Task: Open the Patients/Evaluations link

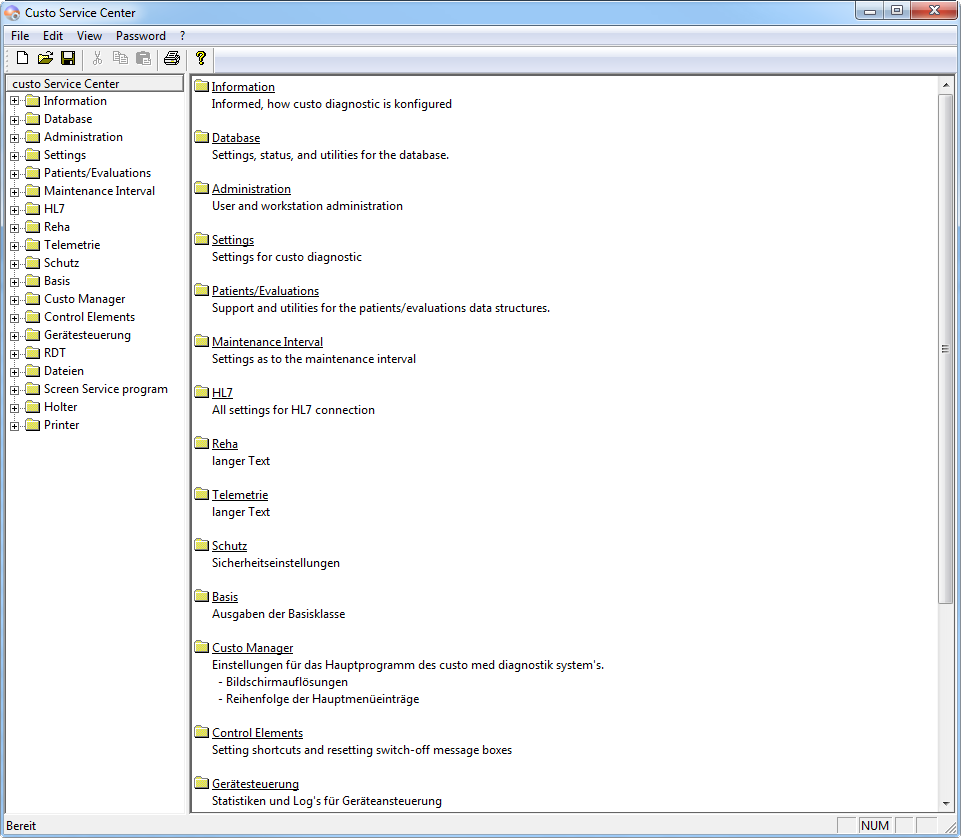Action: [265, 291]
